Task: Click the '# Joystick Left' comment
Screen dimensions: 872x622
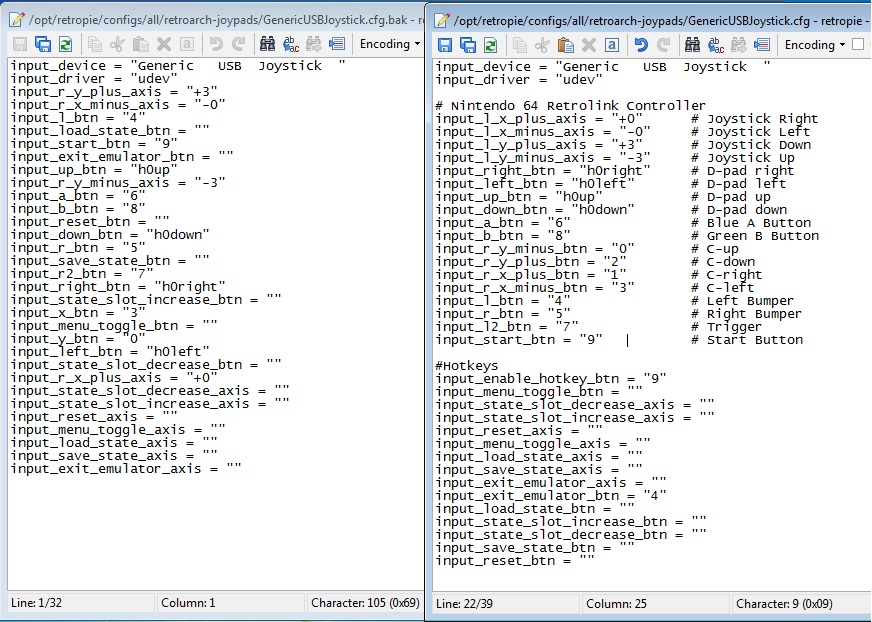Action: click(x=751, y=131)
